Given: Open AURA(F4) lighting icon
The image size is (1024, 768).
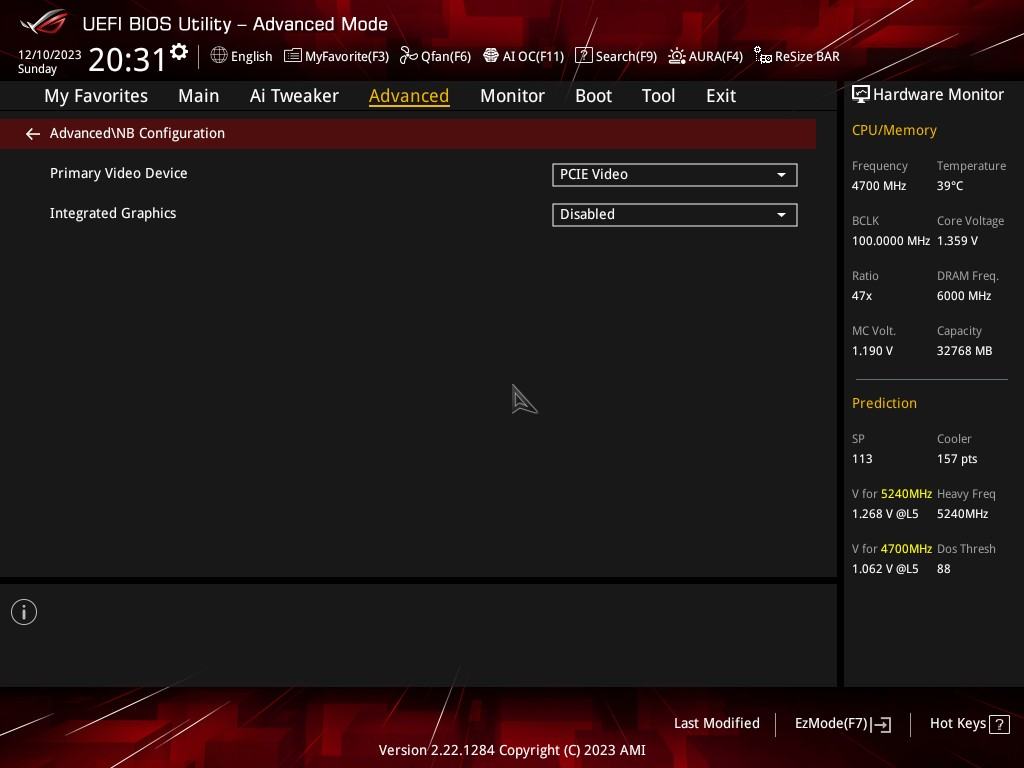Looking at the screenshot, I should click(x=677, y=56).
